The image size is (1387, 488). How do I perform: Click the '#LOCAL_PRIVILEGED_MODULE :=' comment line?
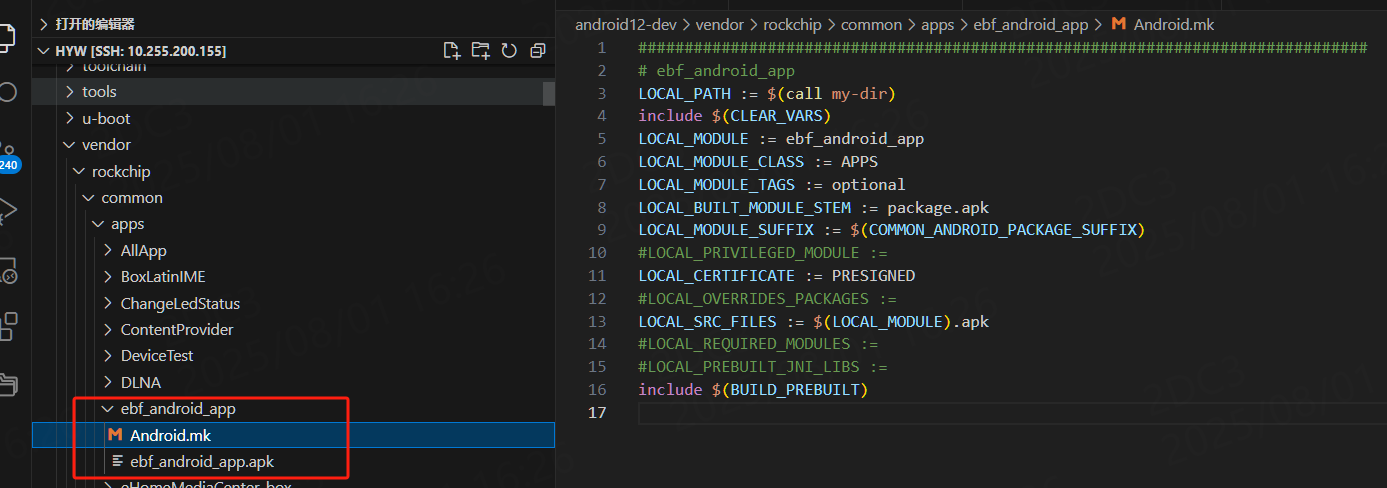pos(763,253)
